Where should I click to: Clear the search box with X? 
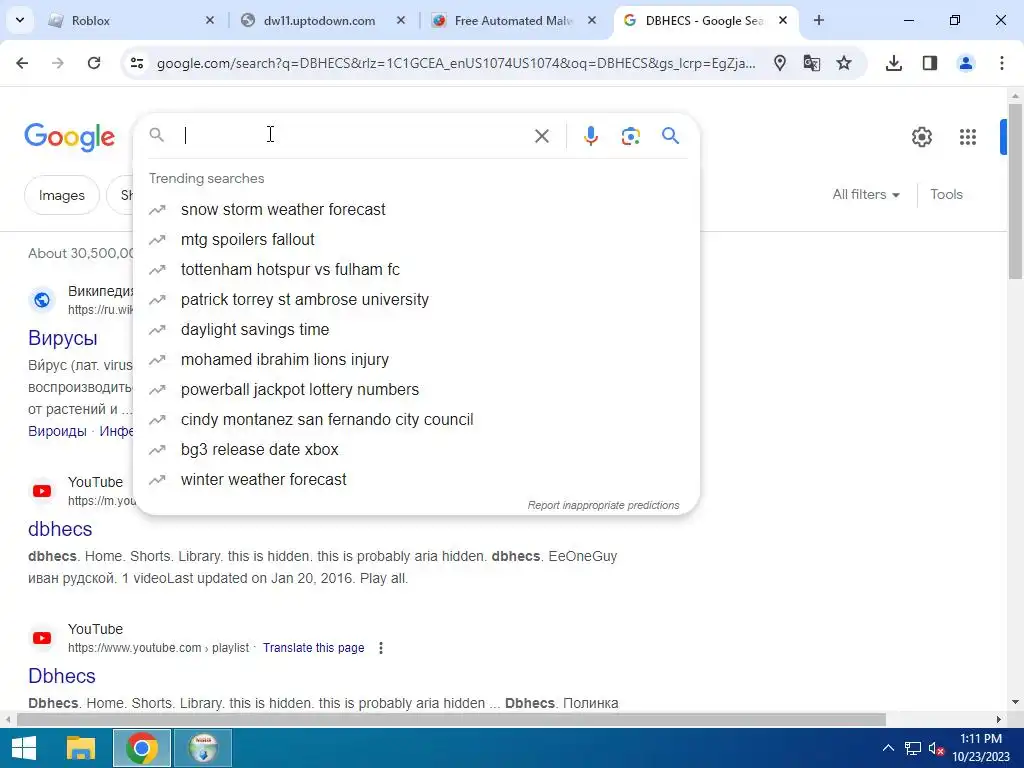tap(542, 136)
